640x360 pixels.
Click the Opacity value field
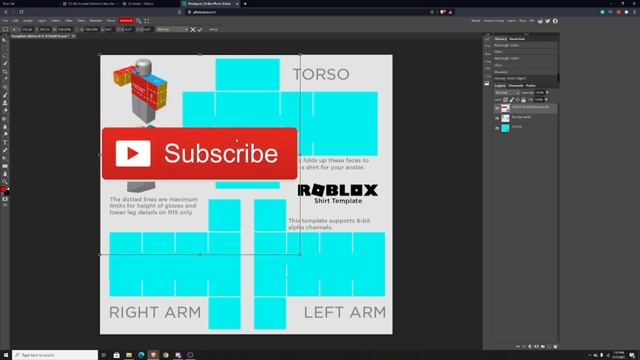(x=540, y=93)
